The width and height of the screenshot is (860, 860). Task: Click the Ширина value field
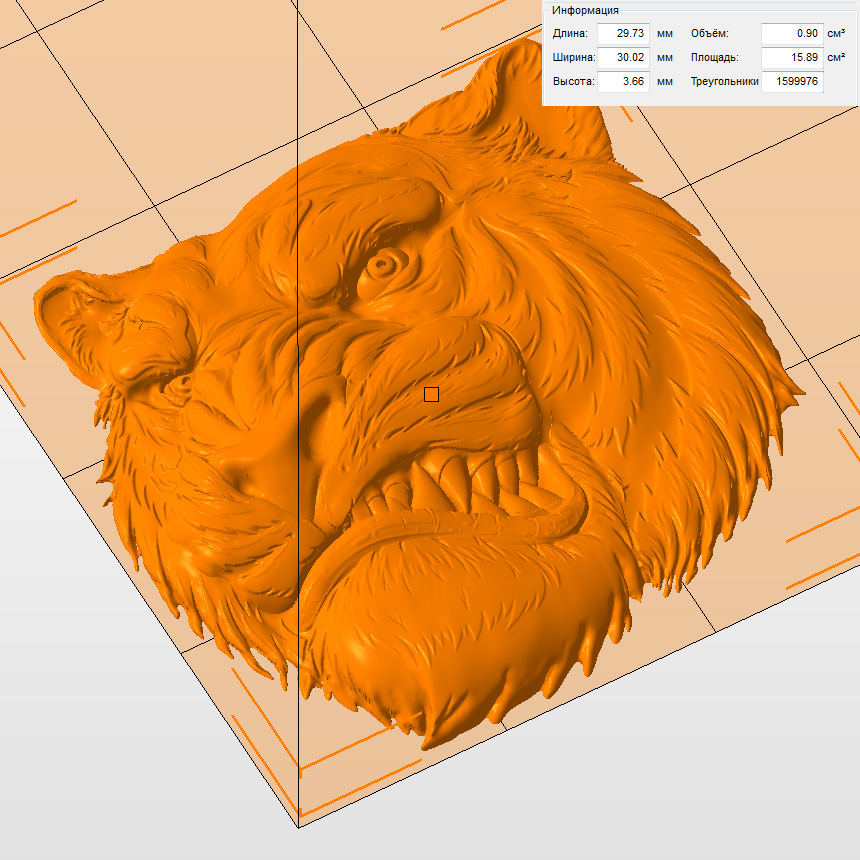point(623,58)
